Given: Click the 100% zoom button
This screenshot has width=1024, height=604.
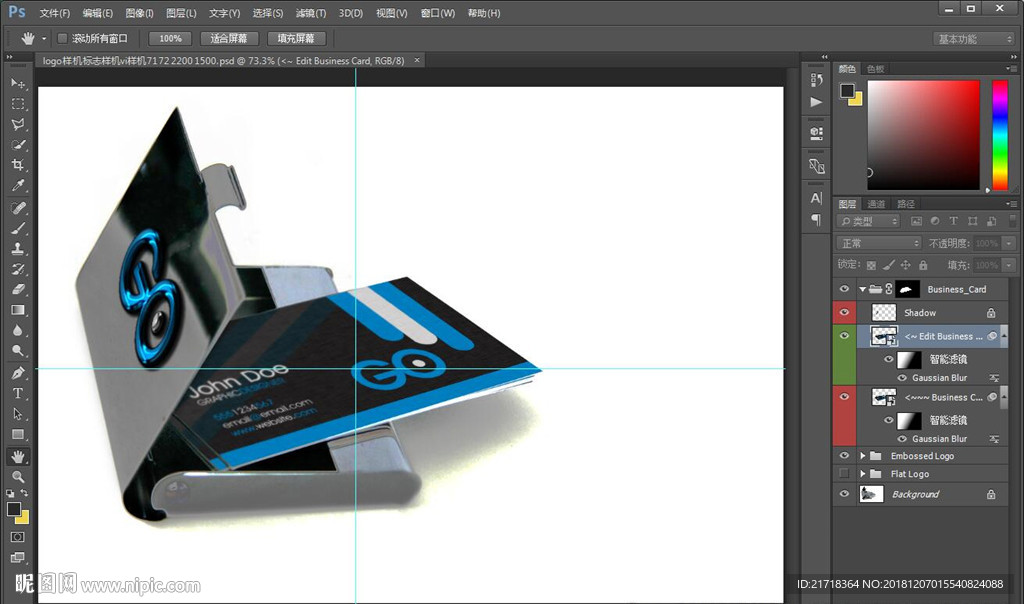Looking at the screenshot, I should coord(170,39).
